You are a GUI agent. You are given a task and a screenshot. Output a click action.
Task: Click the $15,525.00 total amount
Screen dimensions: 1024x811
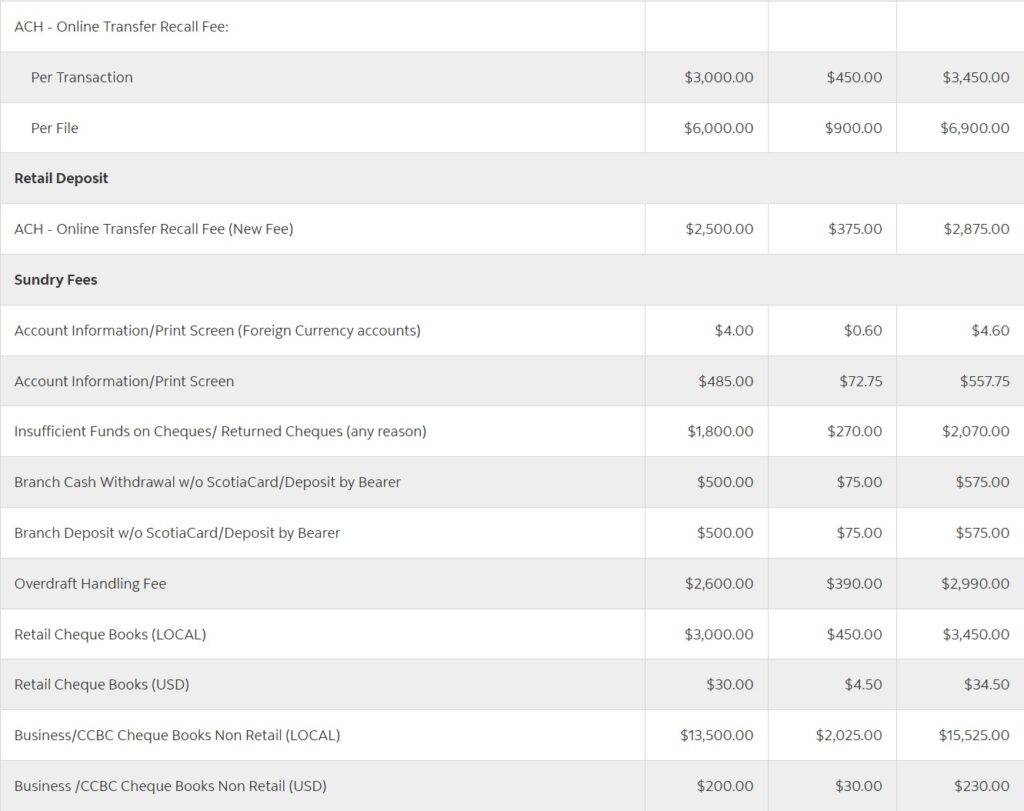point(974,735)
